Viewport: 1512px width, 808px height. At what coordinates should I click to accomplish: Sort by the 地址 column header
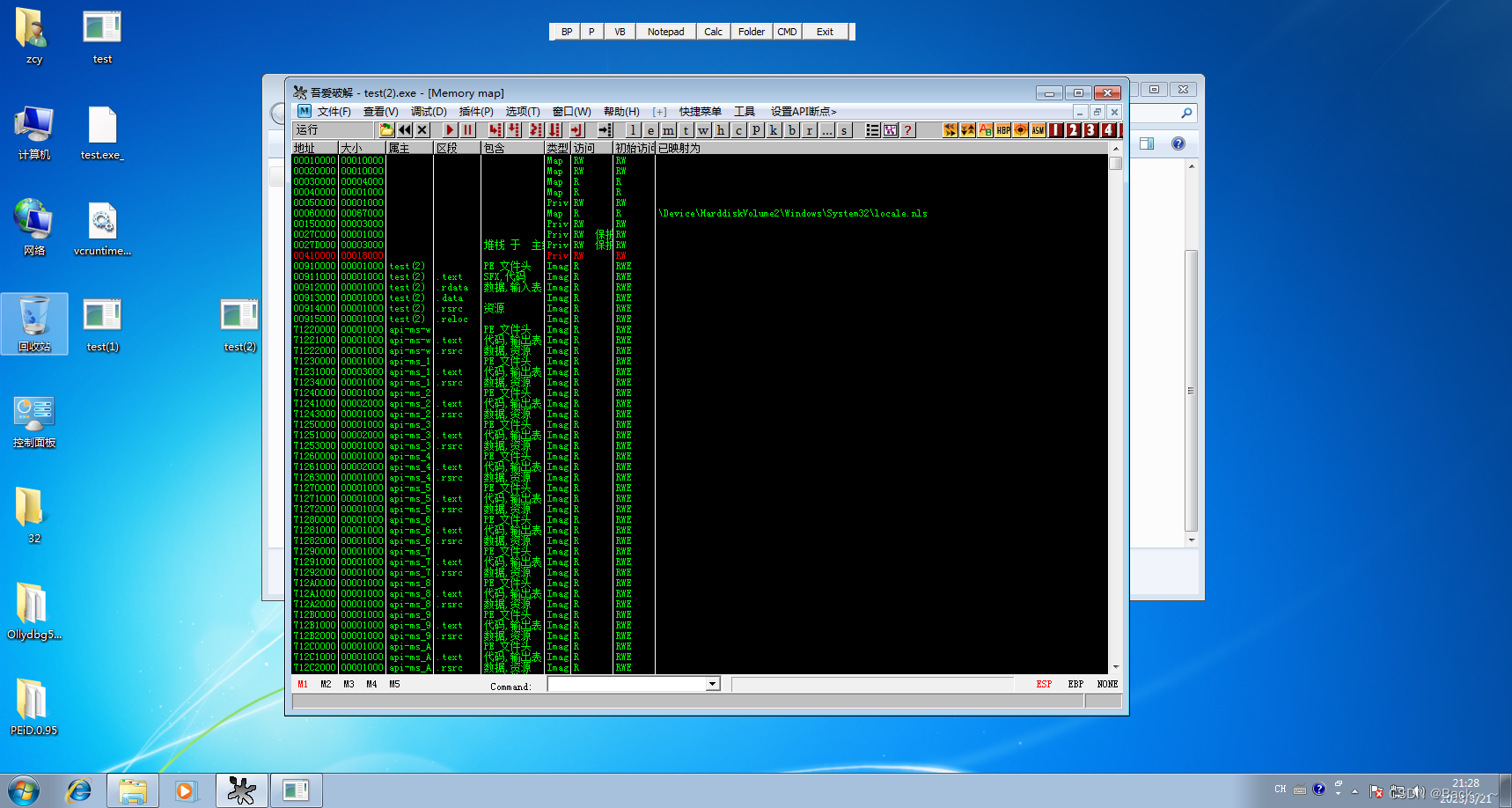(x=315, y=148)
